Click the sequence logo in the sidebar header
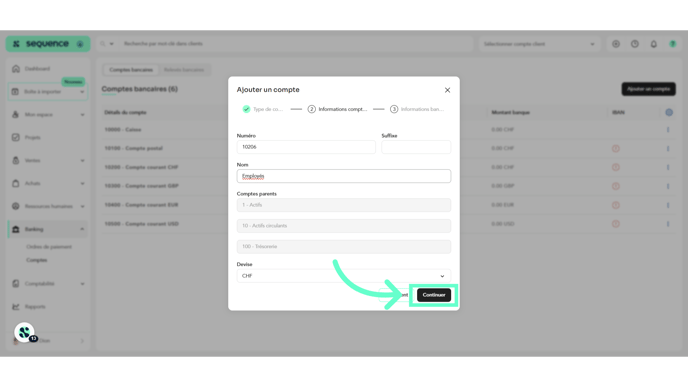Image resolution: width=688 pixels, height=387 pixels. (42, 44)
